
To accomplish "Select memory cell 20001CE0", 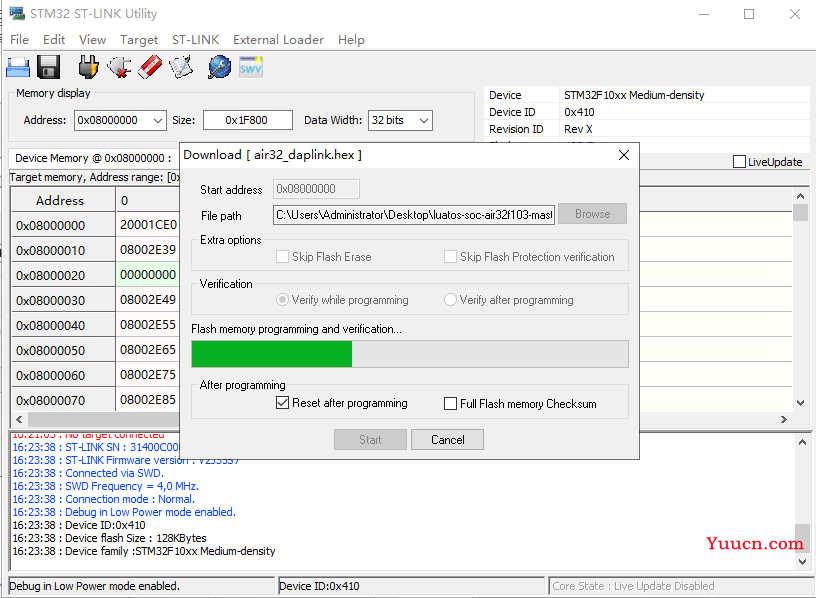I will [x=148, y=225].
